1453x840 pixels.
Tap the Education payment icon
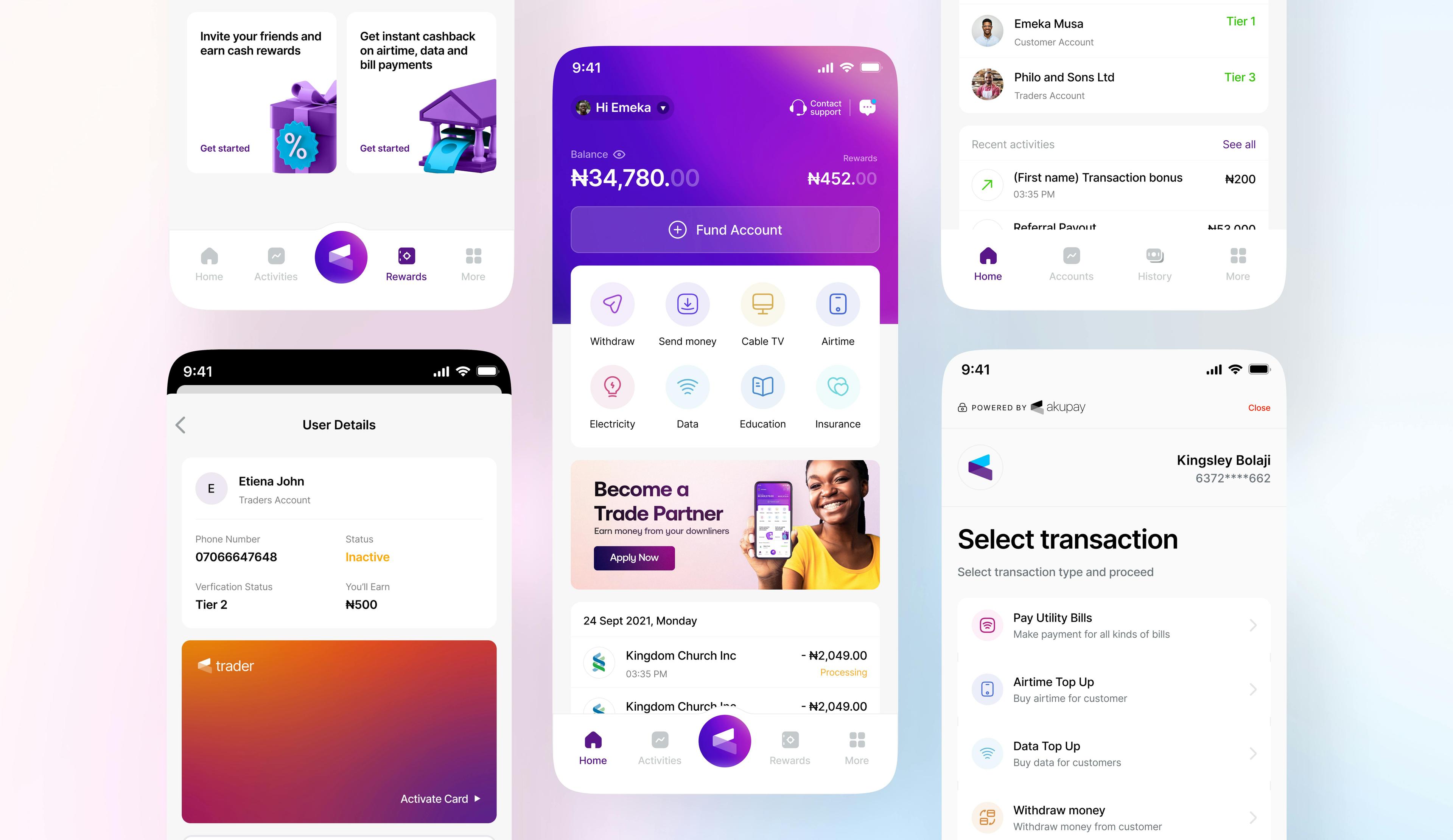click(762, 389)
